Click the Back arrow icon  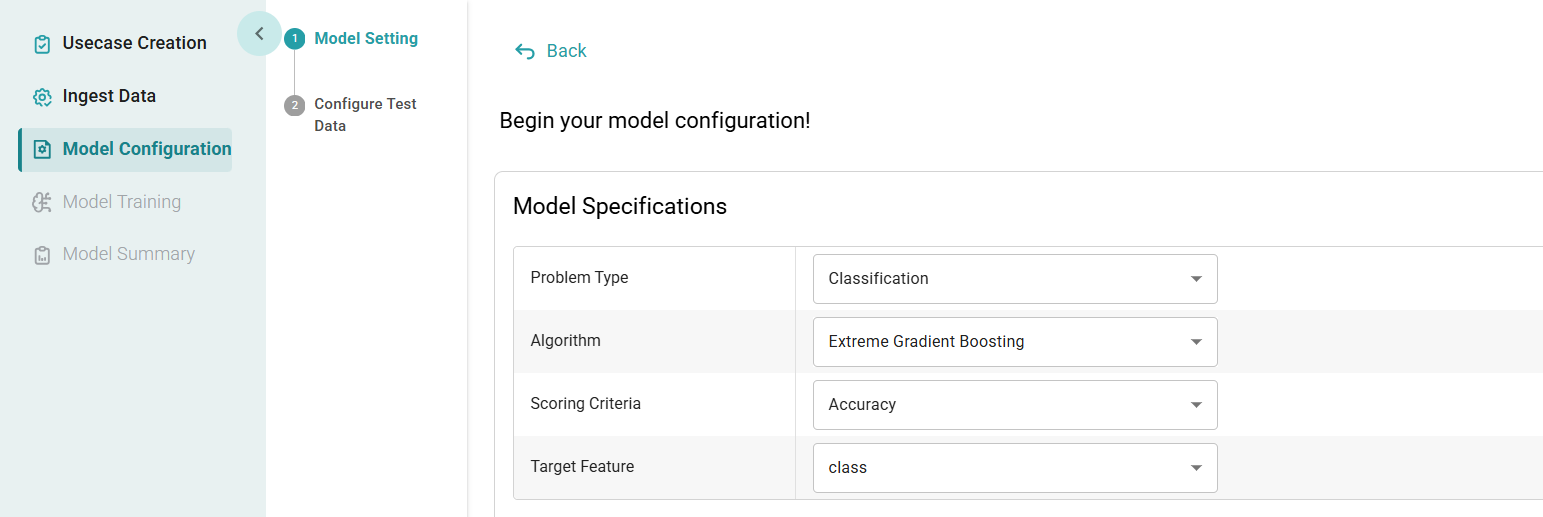[525, 51]
